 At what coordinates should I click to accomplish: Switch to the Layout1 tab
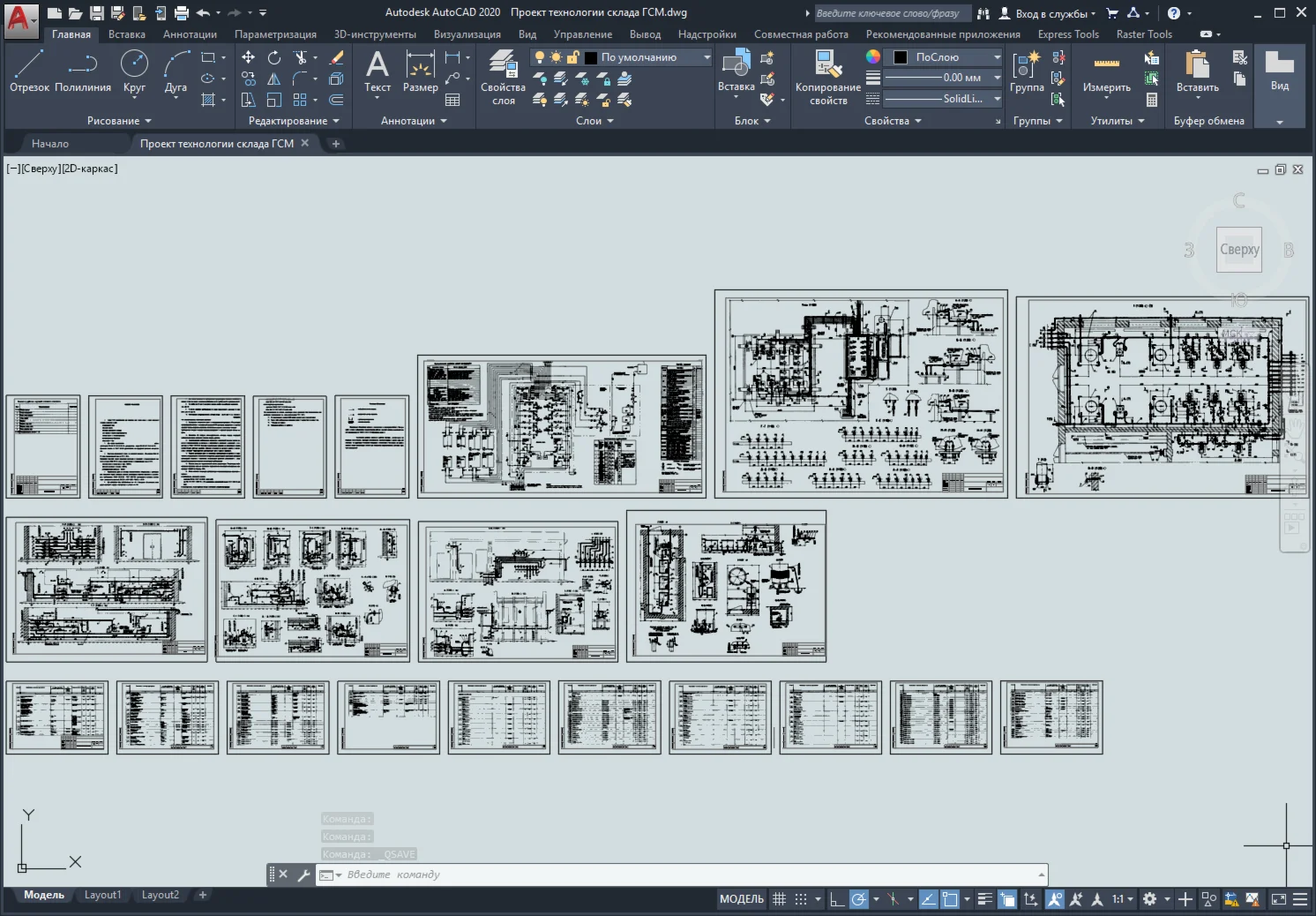102,895
